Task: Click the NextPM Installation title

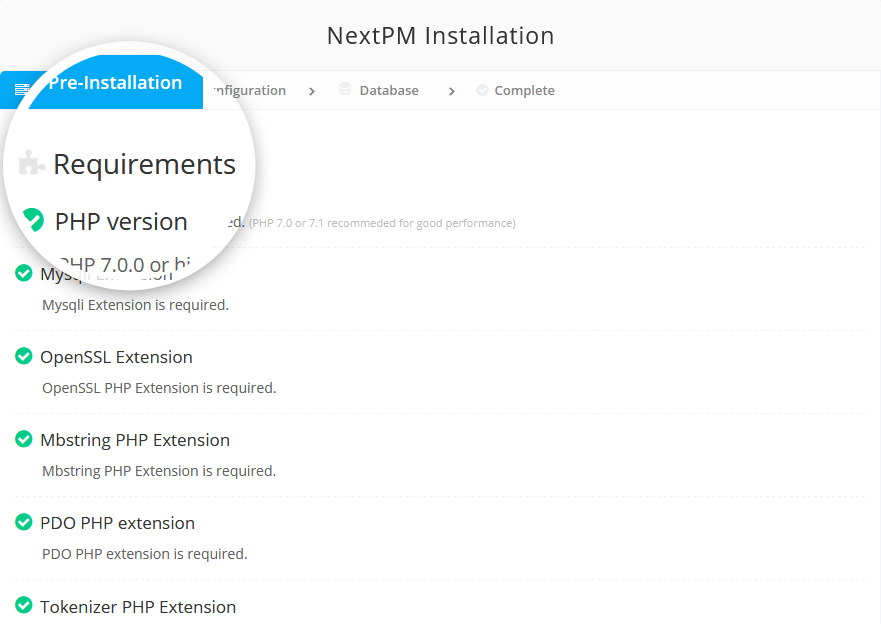Action: click(440, 35)
